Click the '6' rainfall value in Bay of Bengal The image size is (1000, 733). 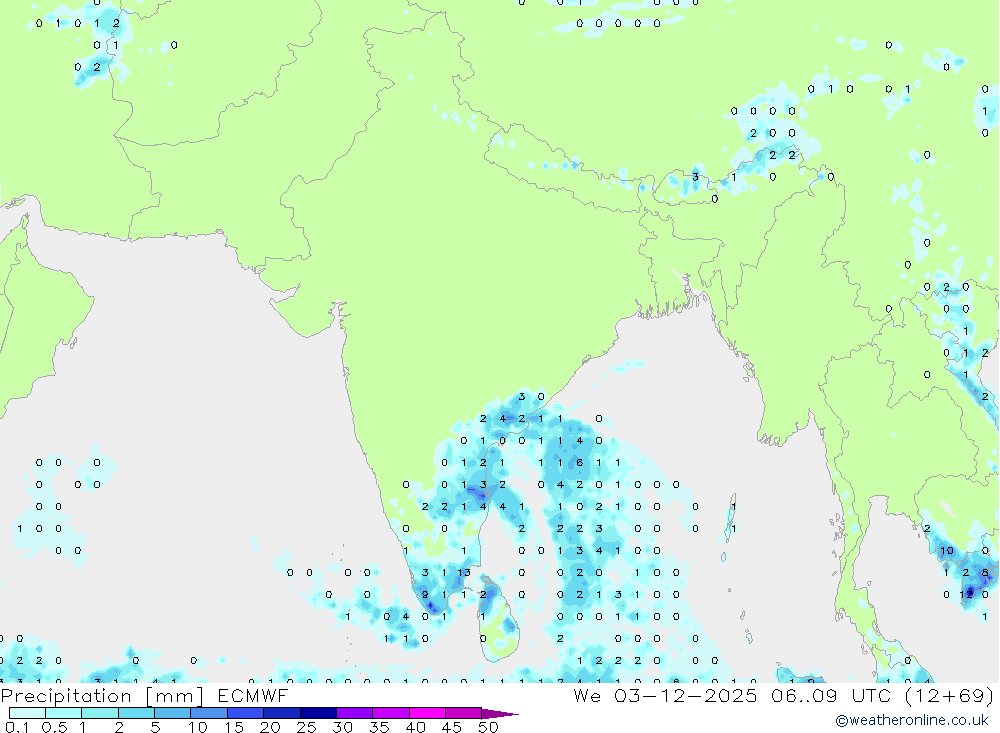tap(579, 463)
